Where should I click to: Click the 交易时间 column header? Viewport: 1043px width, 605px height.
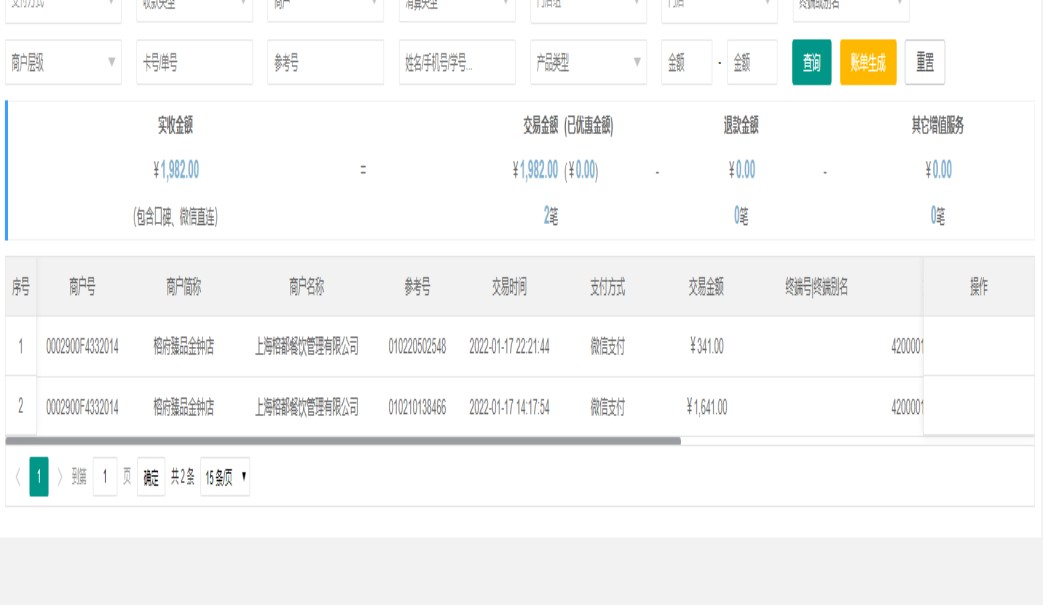coord(509,288)
